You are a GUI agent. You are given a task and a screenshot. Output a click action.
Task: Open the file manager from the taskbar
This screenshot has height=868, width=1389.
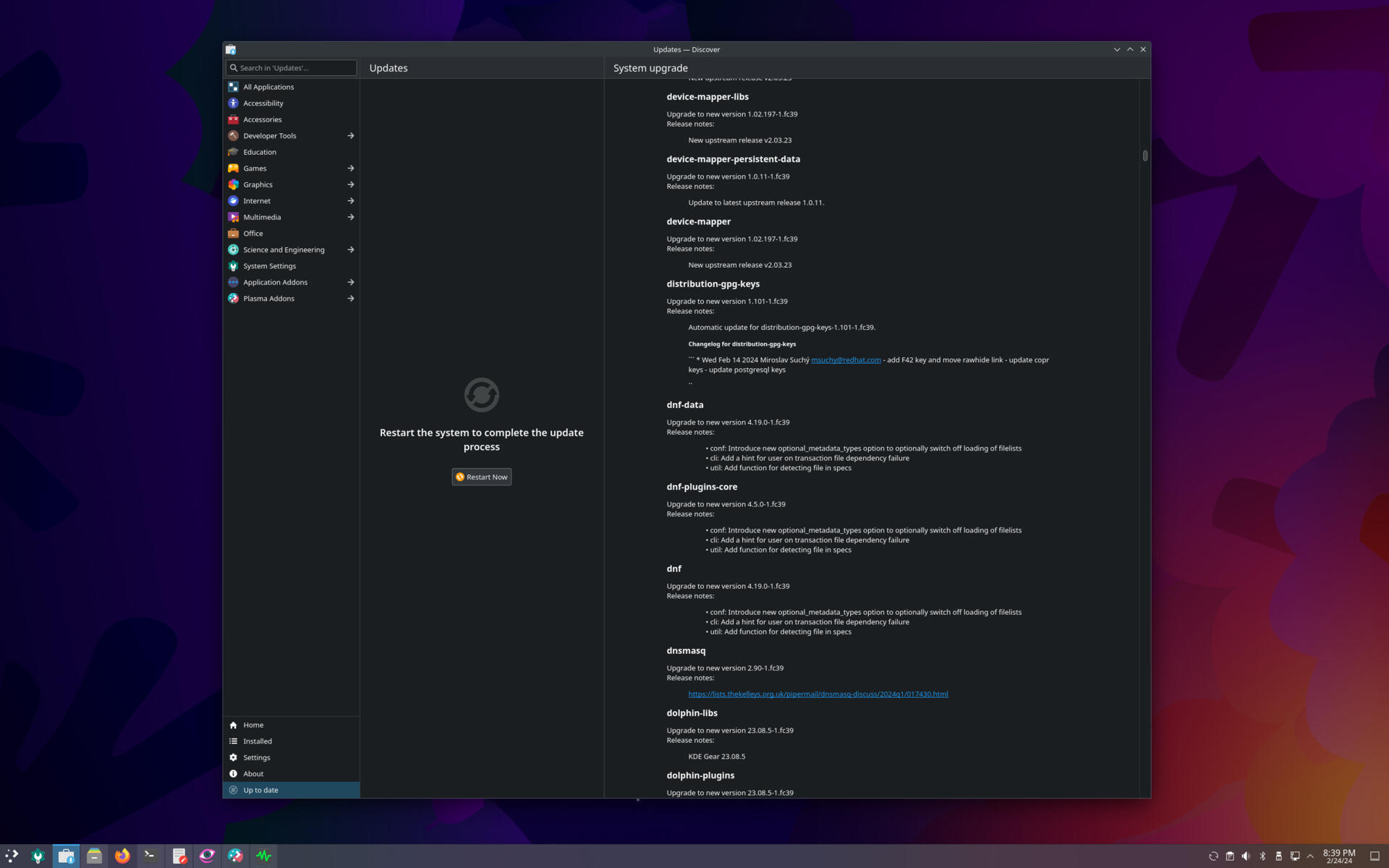(x=94, y=856)
